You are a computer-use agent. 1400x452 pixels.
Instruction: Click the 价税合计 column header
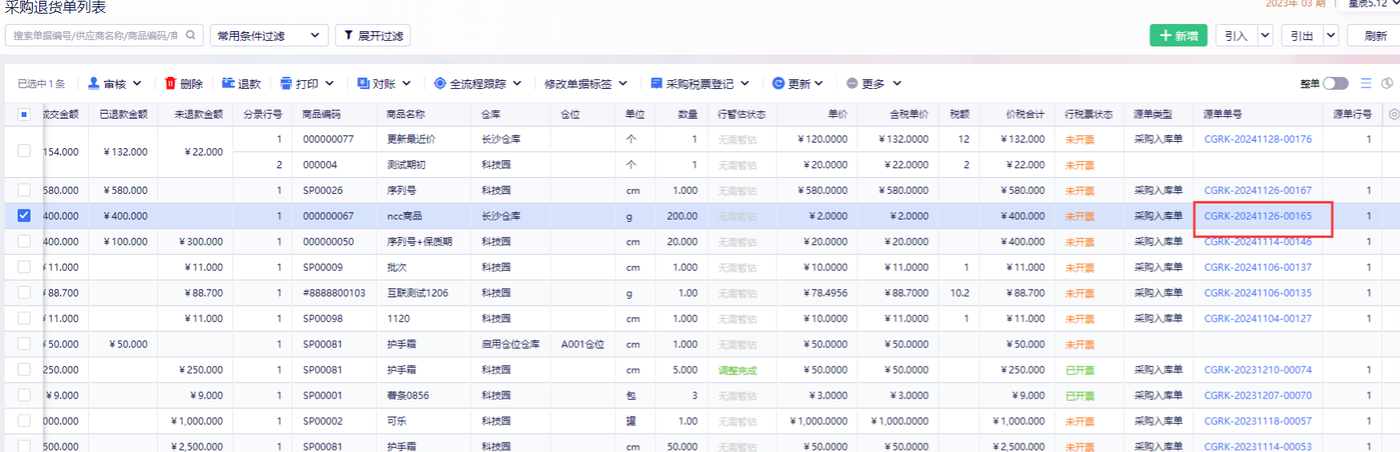coord(1025,114)
